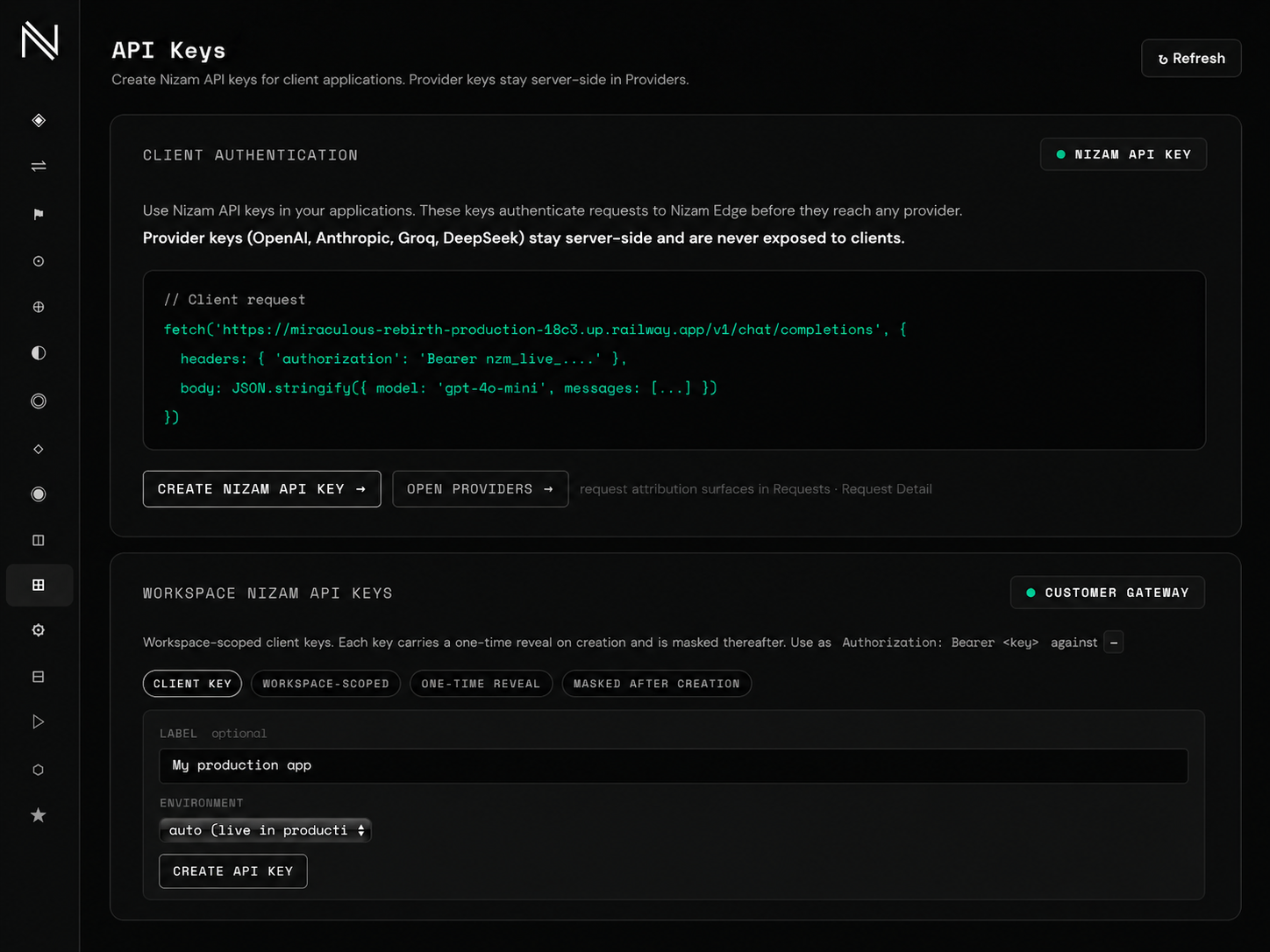Click the Nizam N logo in the sidebar
Image resolution: width=1270 pixels, height=952 pixels.
coord(39,41)
